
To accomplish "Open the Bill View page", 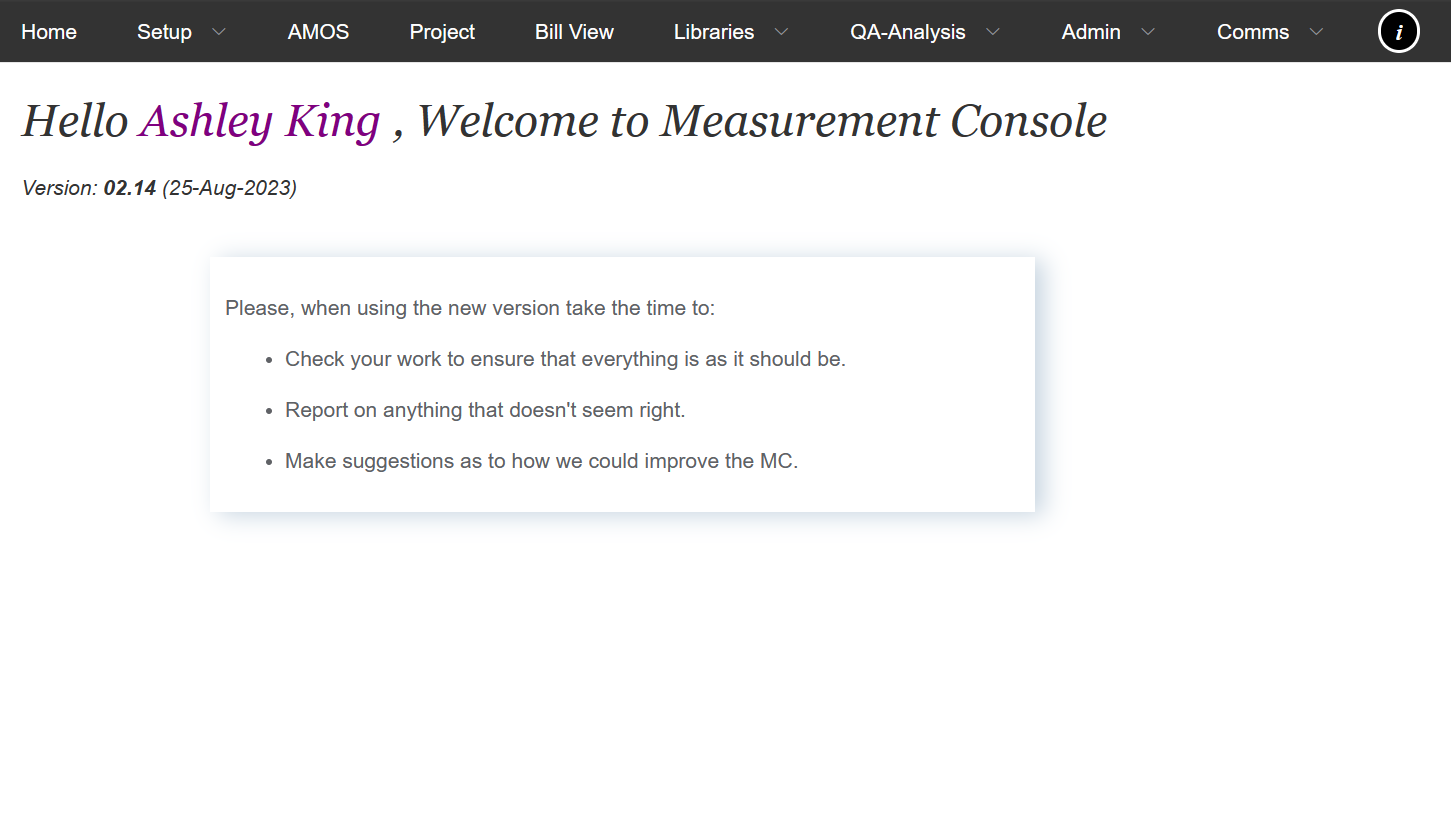I will (574, 32).
